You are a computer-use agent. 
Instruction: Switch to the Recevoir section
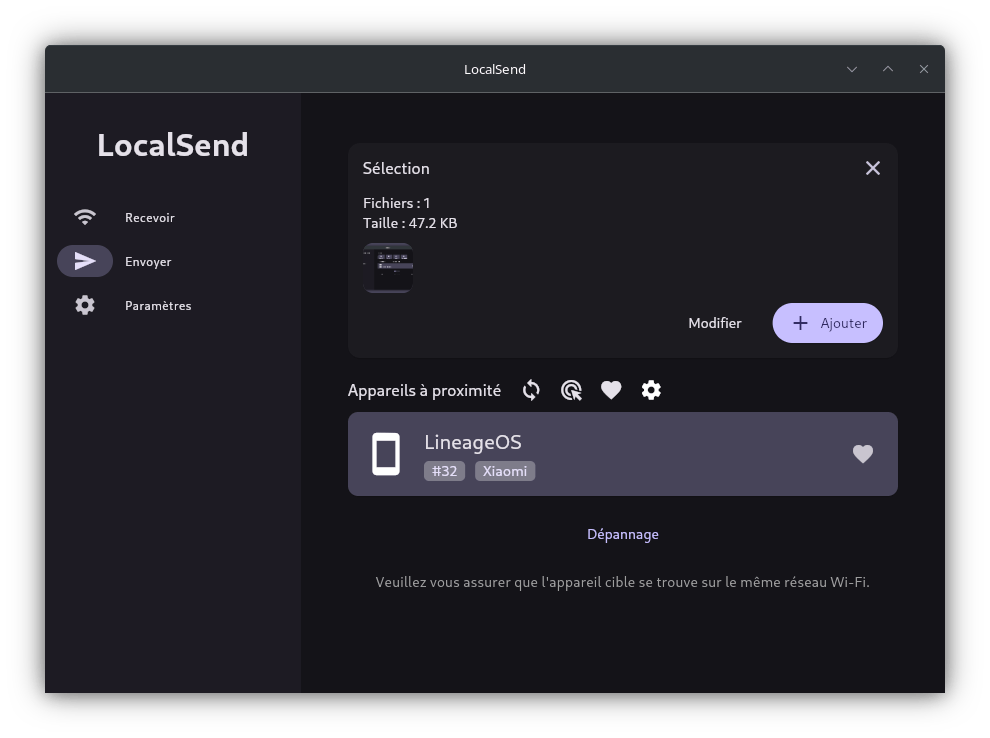[149, 217]
